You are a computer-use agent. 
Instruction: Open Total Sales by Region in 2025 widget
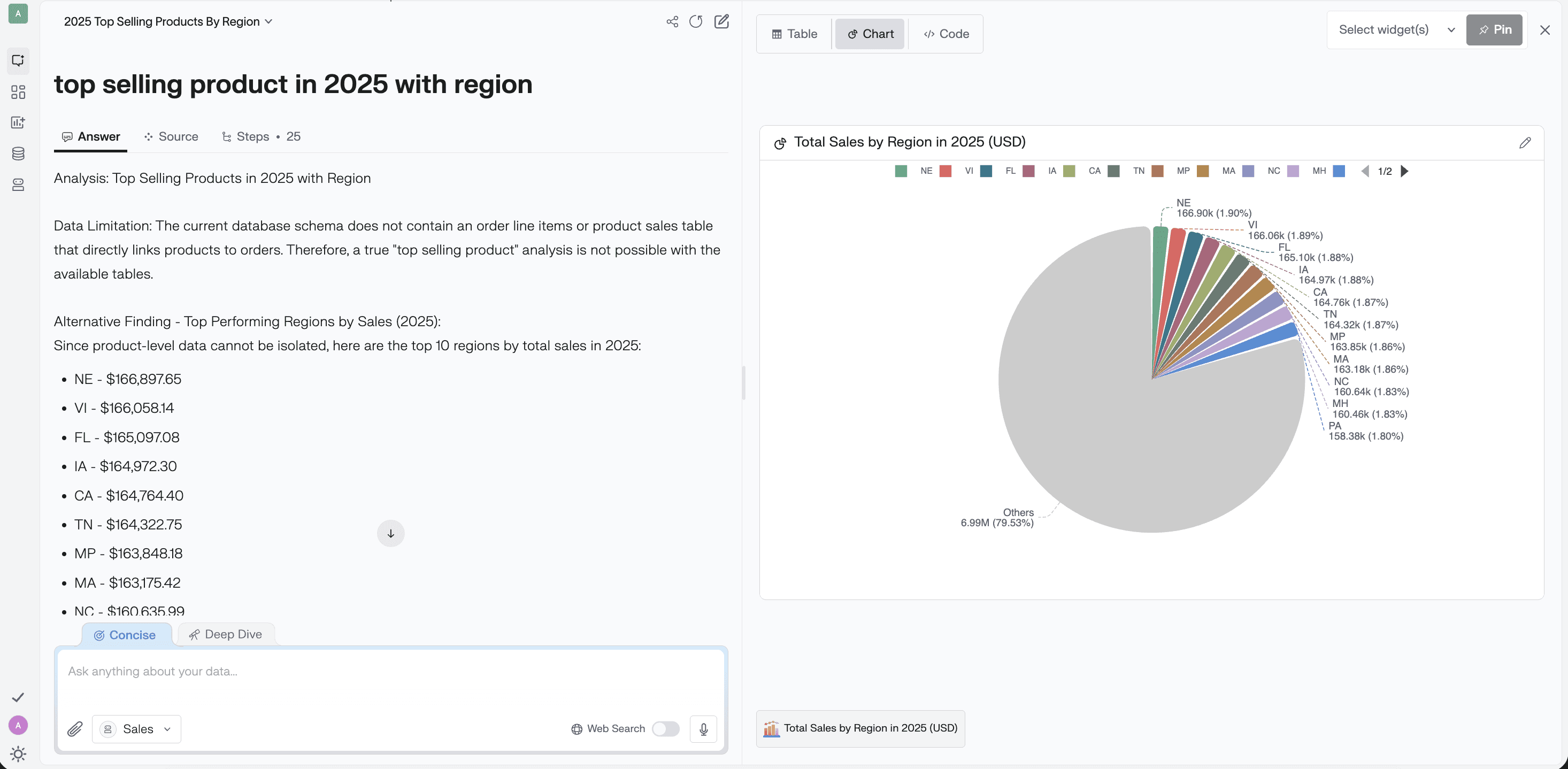tap(860, 729)
